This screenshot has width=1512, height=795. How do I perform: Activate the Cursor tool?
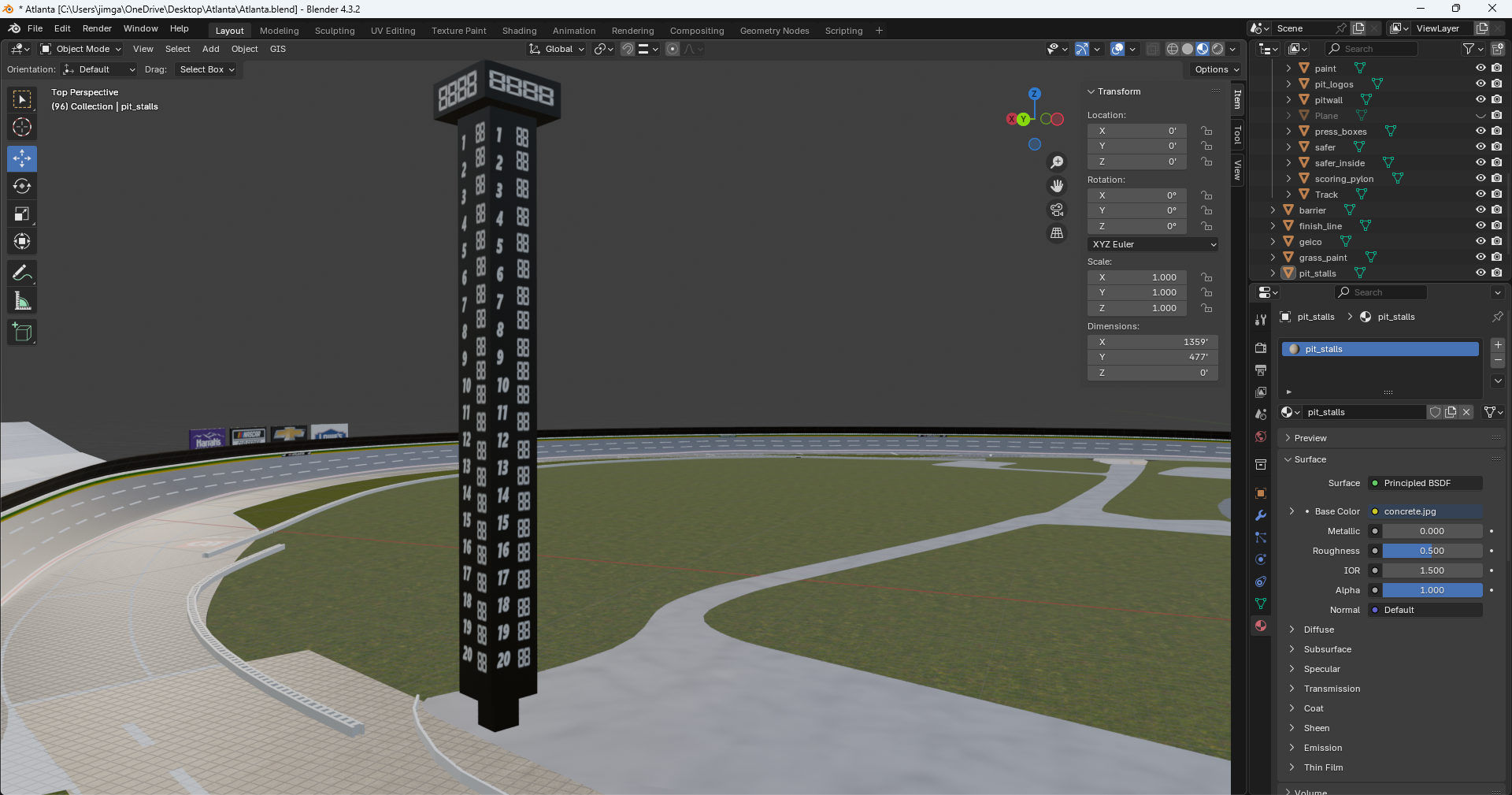pyautogui.click(x=22, y=127)
